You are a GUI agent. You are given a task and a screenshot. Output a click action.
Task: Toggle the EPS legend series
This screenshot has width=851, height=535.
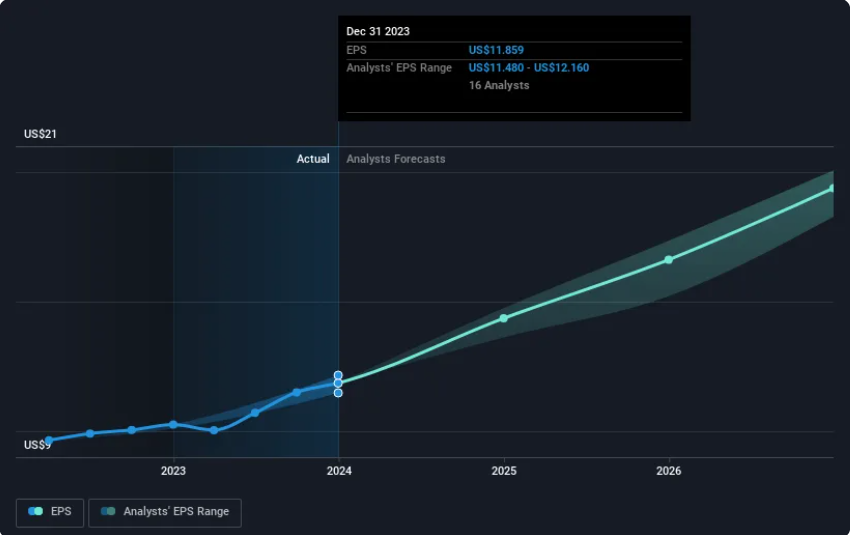coord(50,512)
